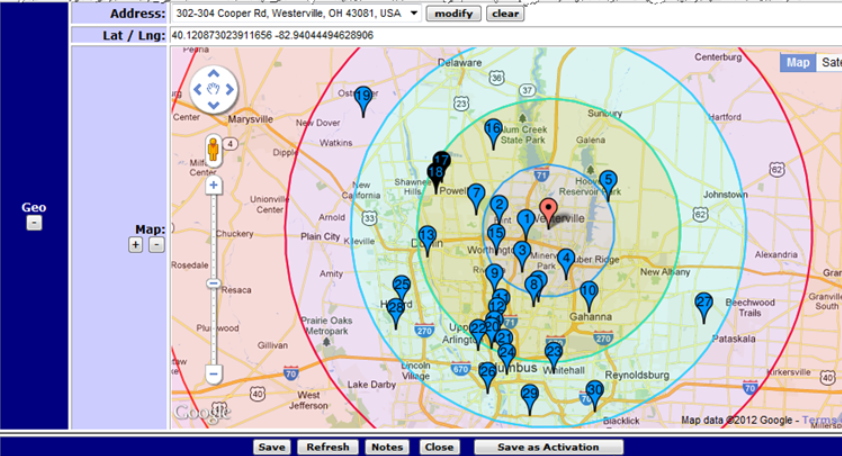842x456 pixels.
Task: Zoom in using the map plus button
Action: pyautogui.click(x=213, y=185)
